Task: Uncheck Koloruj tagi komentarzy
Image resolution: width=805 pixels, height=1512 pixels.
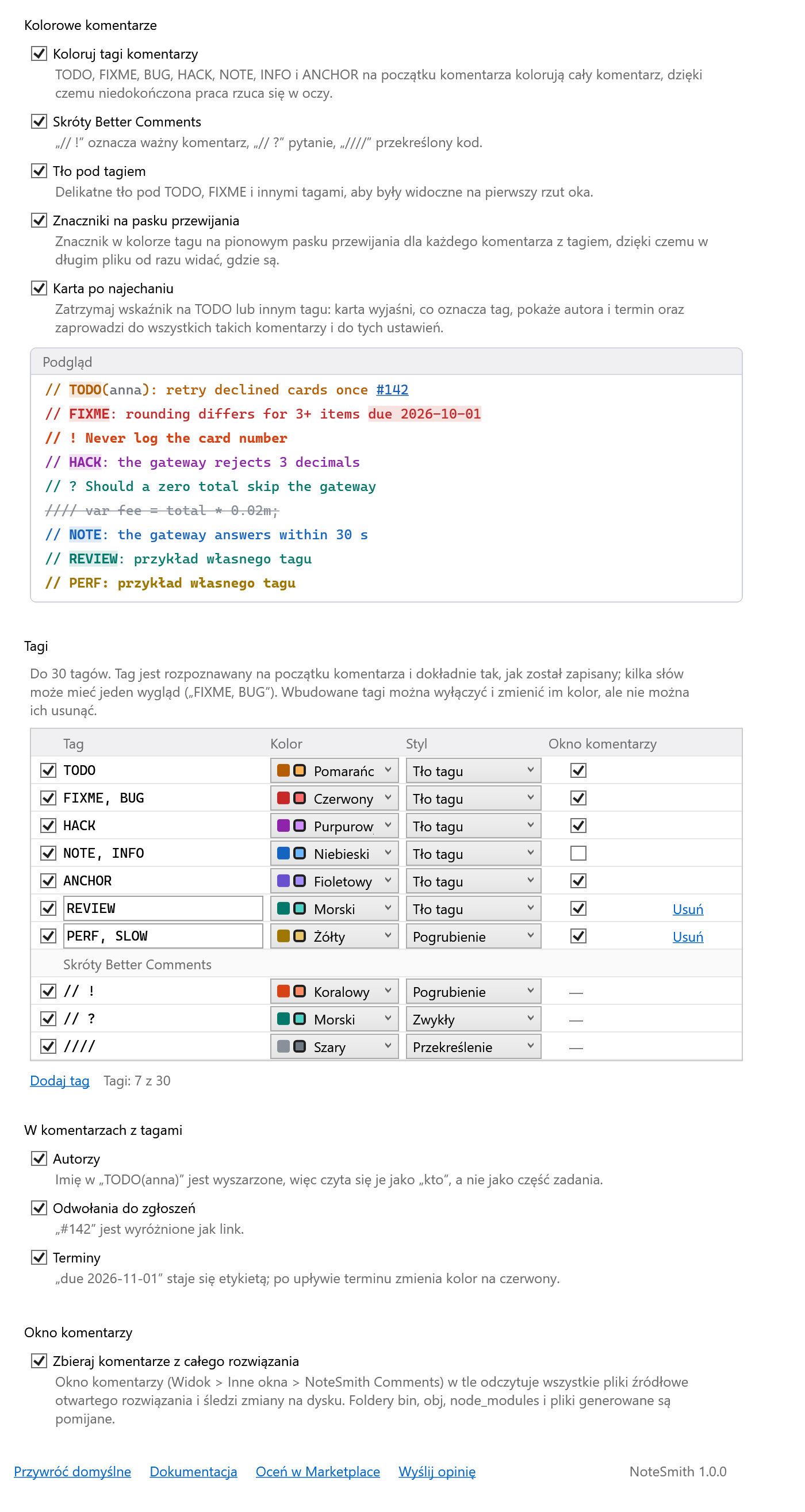Action: pyautogui.click(x=39, y=53)
